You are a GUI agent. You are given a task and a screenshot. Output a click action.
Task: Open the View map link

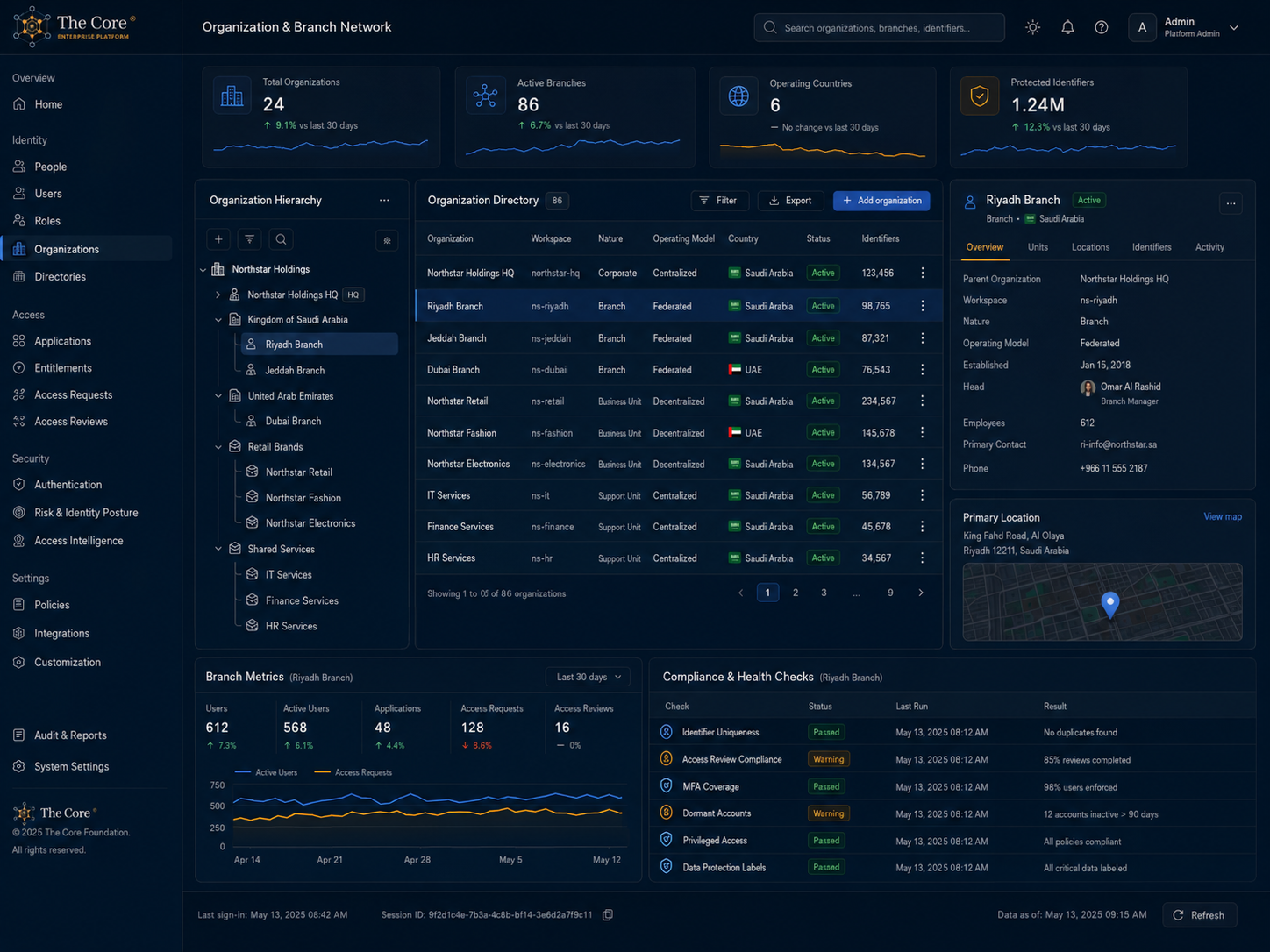(1223, 517)
